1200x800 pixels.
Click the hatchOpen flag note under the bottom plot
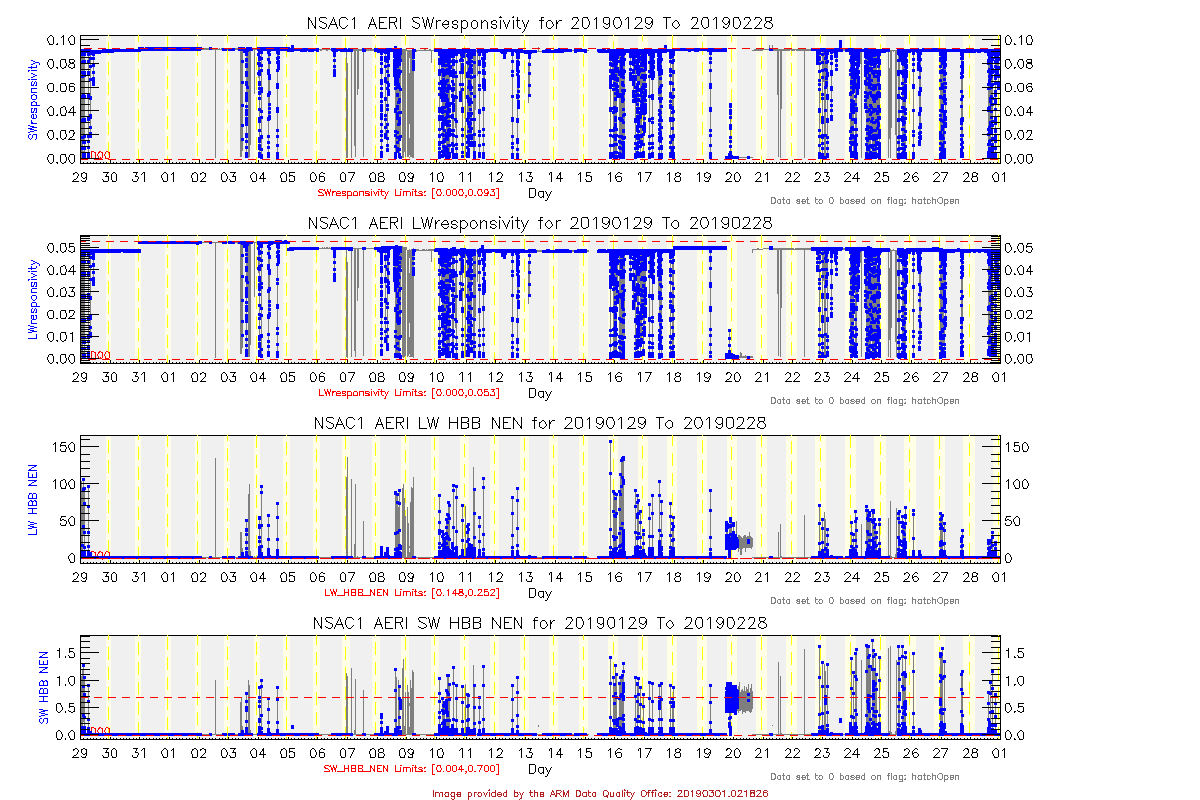pyautogui.click(x=864, y=777)
